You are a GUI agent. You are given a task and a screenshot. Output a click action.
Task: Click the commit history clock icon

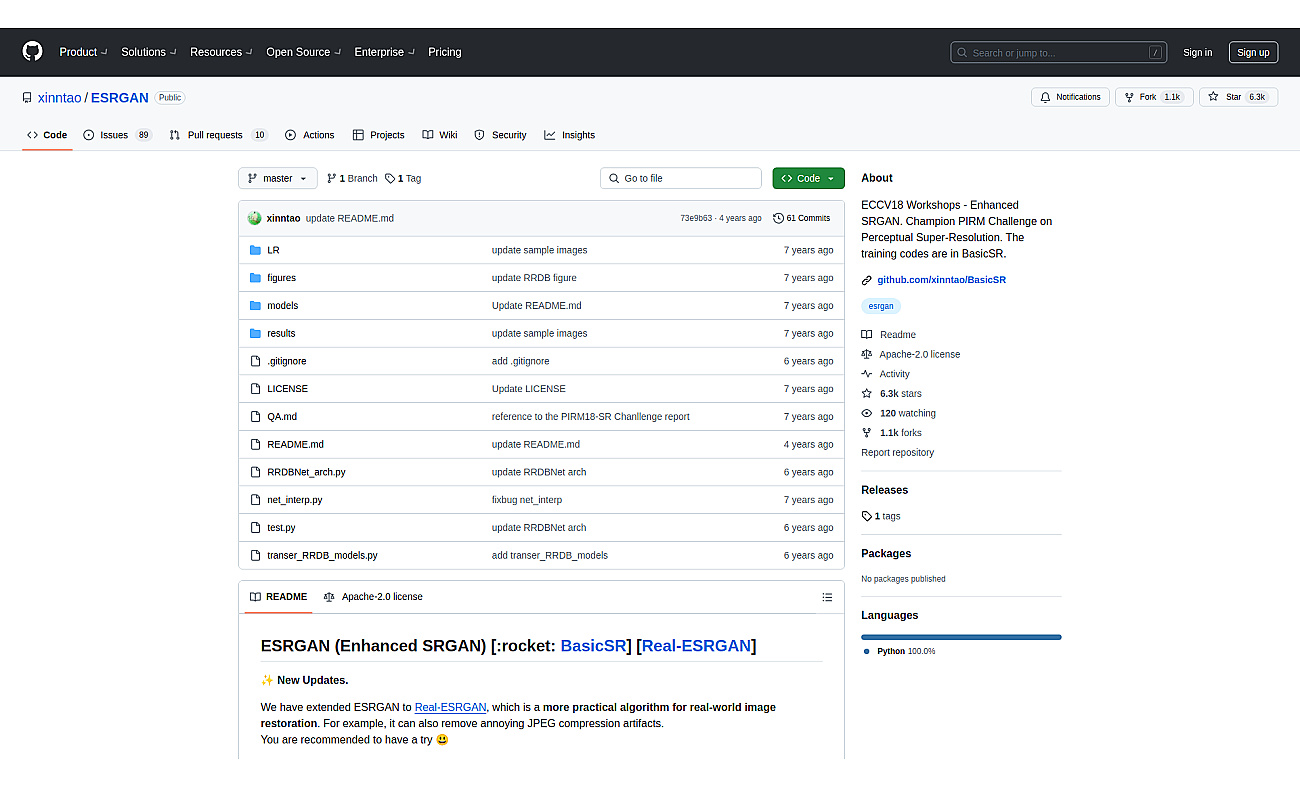coord(778,218)
